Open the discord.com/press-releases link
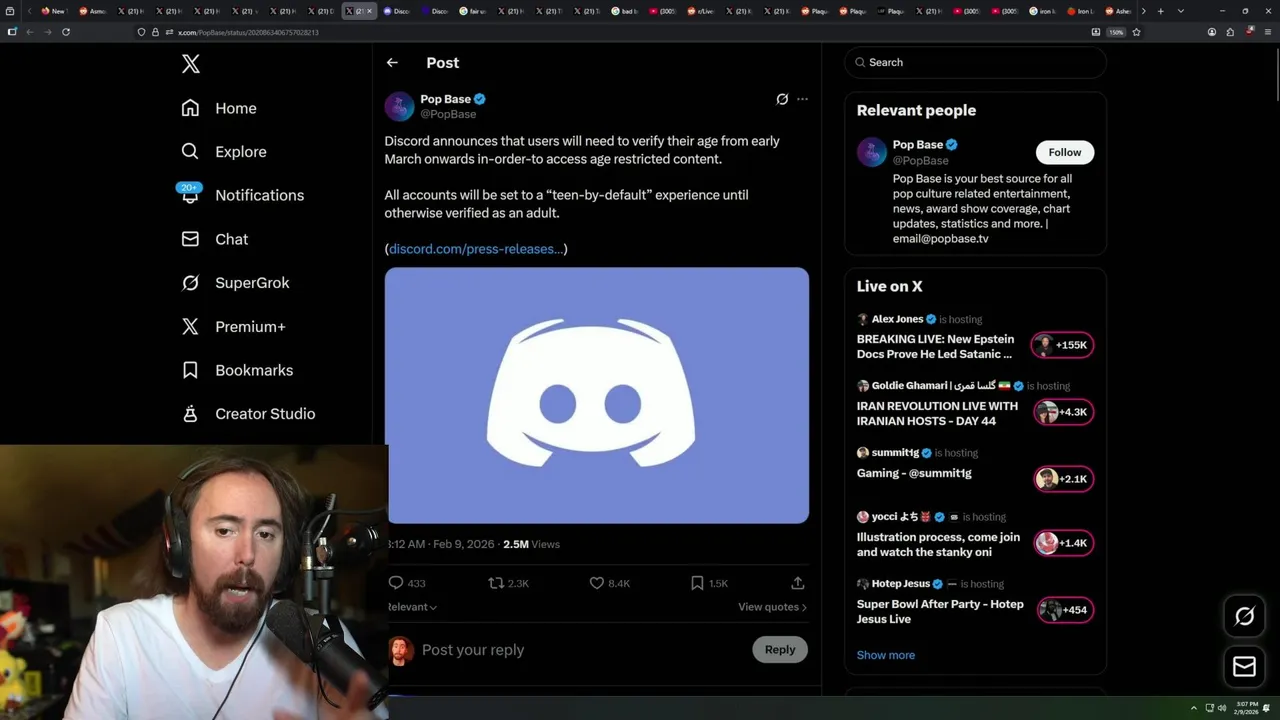1280x720 pixels. 476,249
